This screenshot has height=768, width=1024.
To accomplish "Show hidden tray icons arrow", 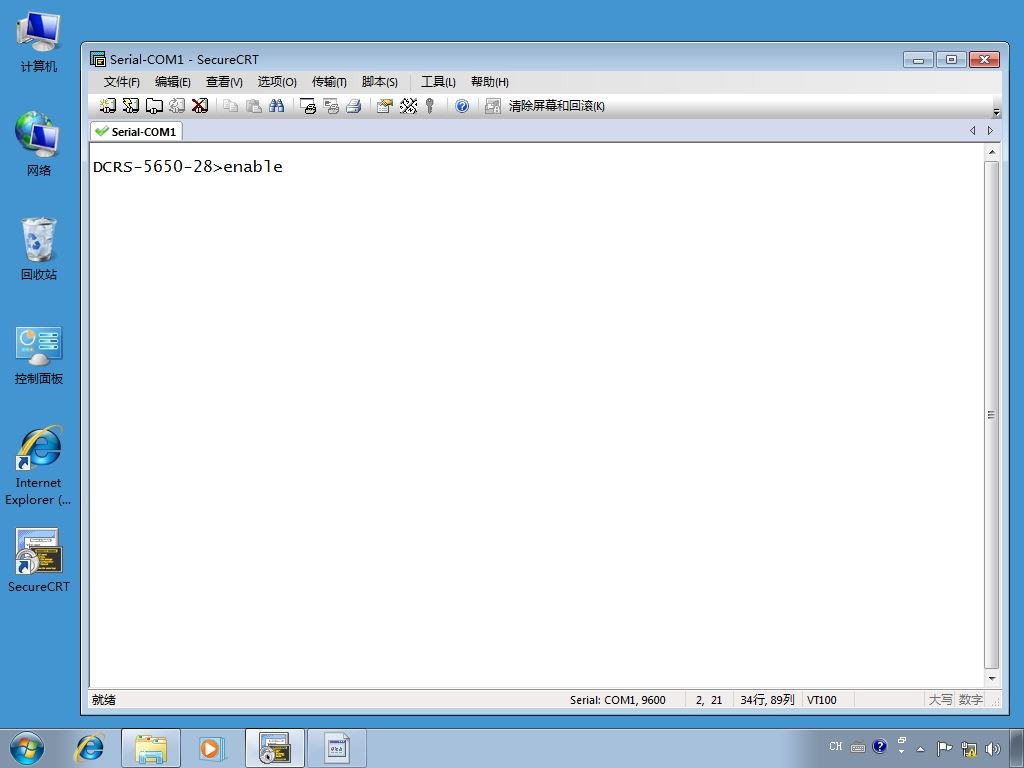I will click(x=921, y=748).
